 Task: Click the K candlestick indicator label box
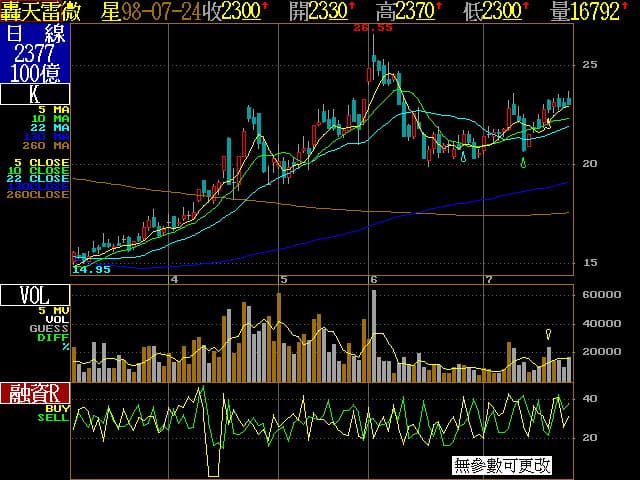[35, 95]
